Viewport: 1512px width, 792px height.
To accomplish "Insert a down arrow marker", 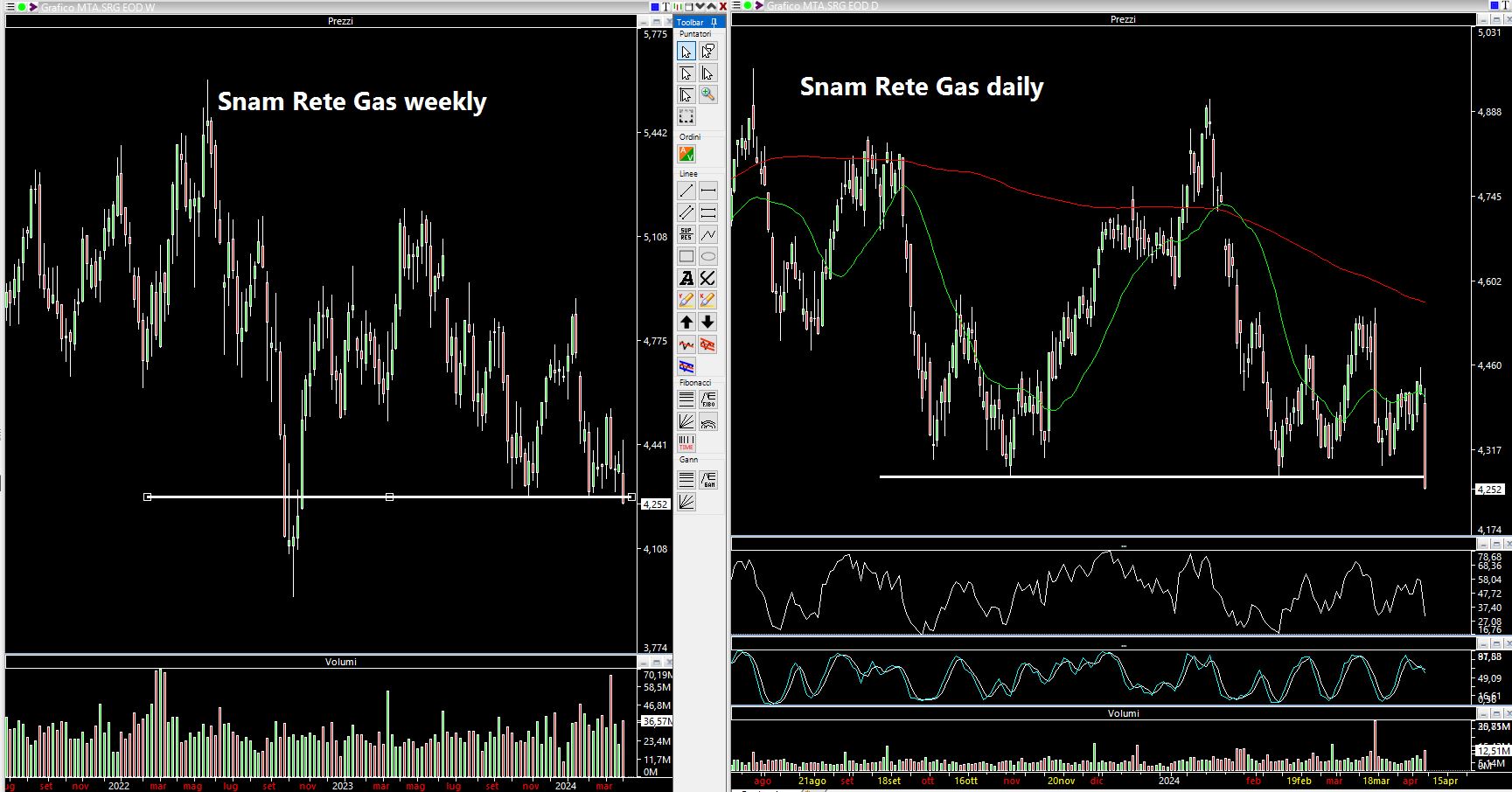I will tap(708, 322).
